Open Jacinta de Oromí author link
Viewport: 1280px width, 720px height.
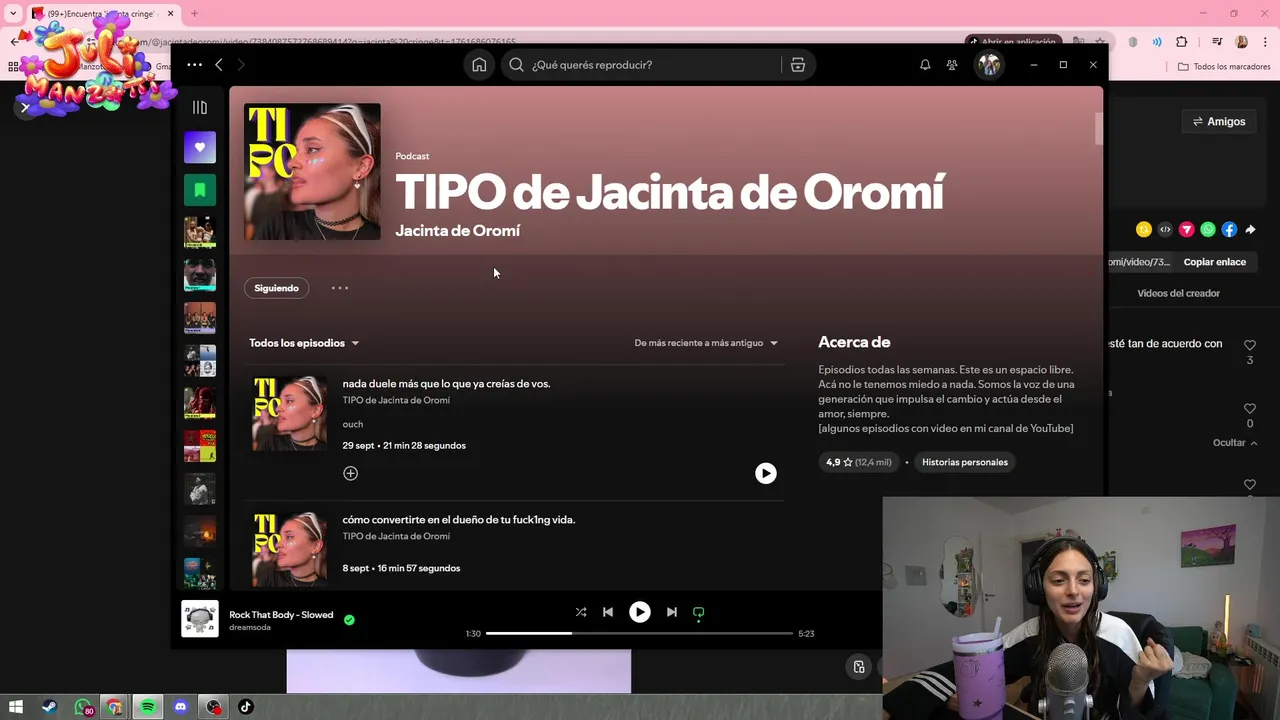pos(457,230)
